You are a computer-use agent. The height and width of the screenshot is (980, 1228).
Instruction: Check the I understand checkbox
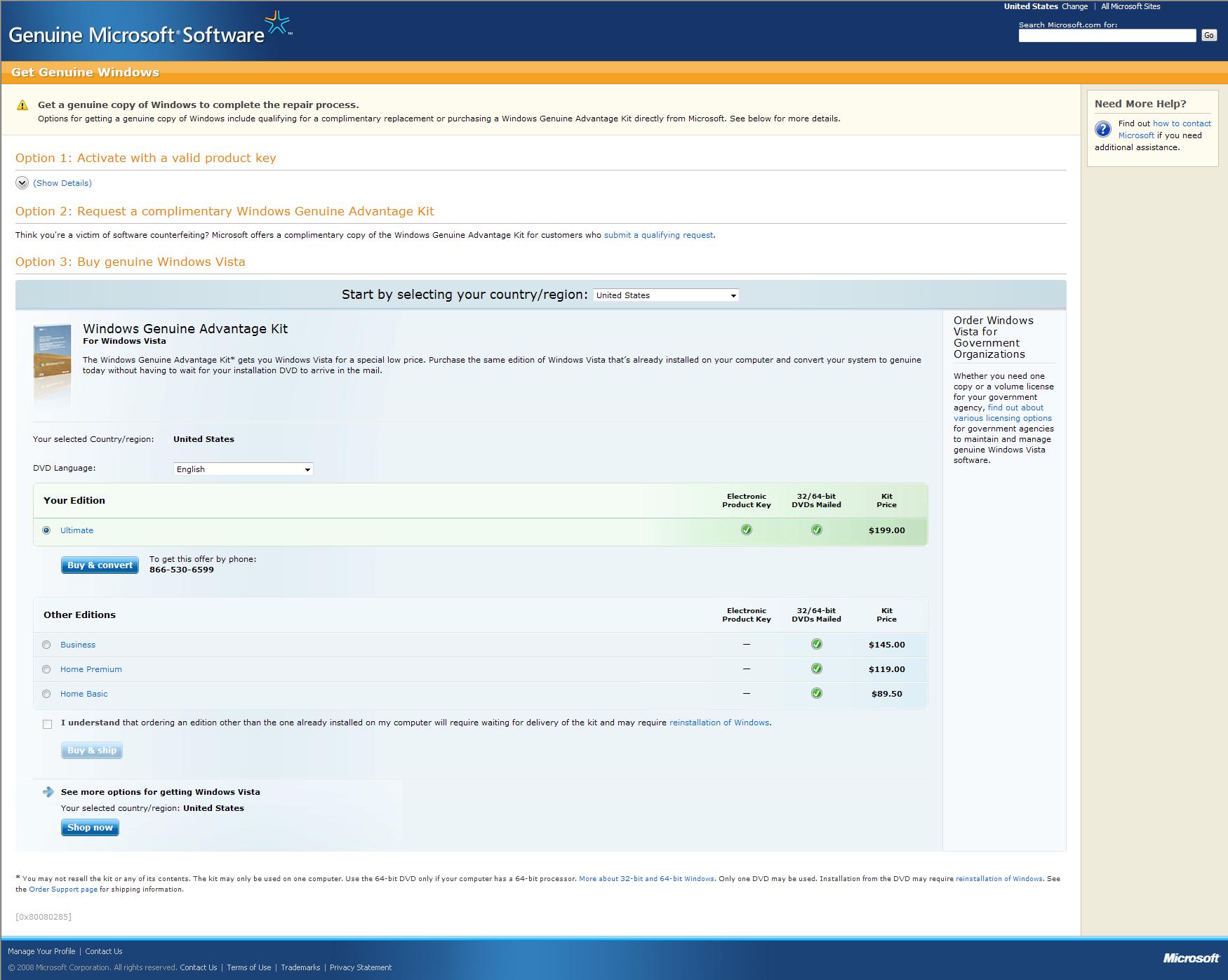[47, 724]
